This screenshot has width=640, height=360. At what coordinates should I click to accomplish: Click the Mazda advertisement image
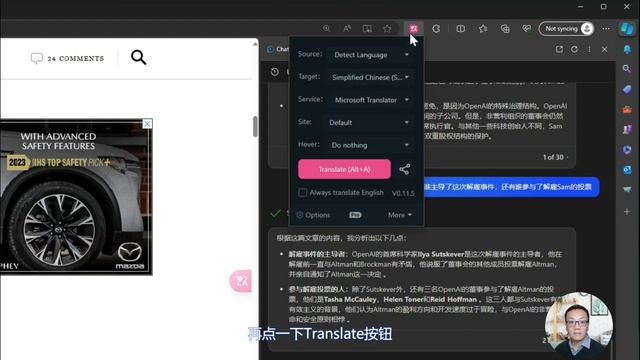click(76, 197)
